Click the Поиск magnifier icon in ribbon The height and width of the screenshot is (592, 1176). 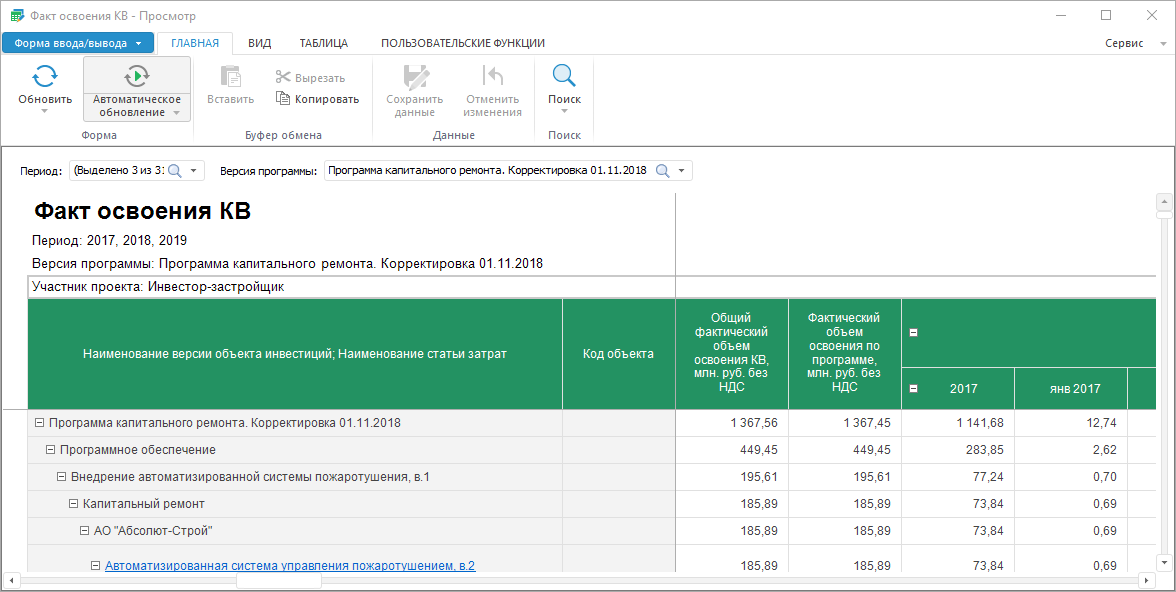pyautogui.click(x=564, y=77)
